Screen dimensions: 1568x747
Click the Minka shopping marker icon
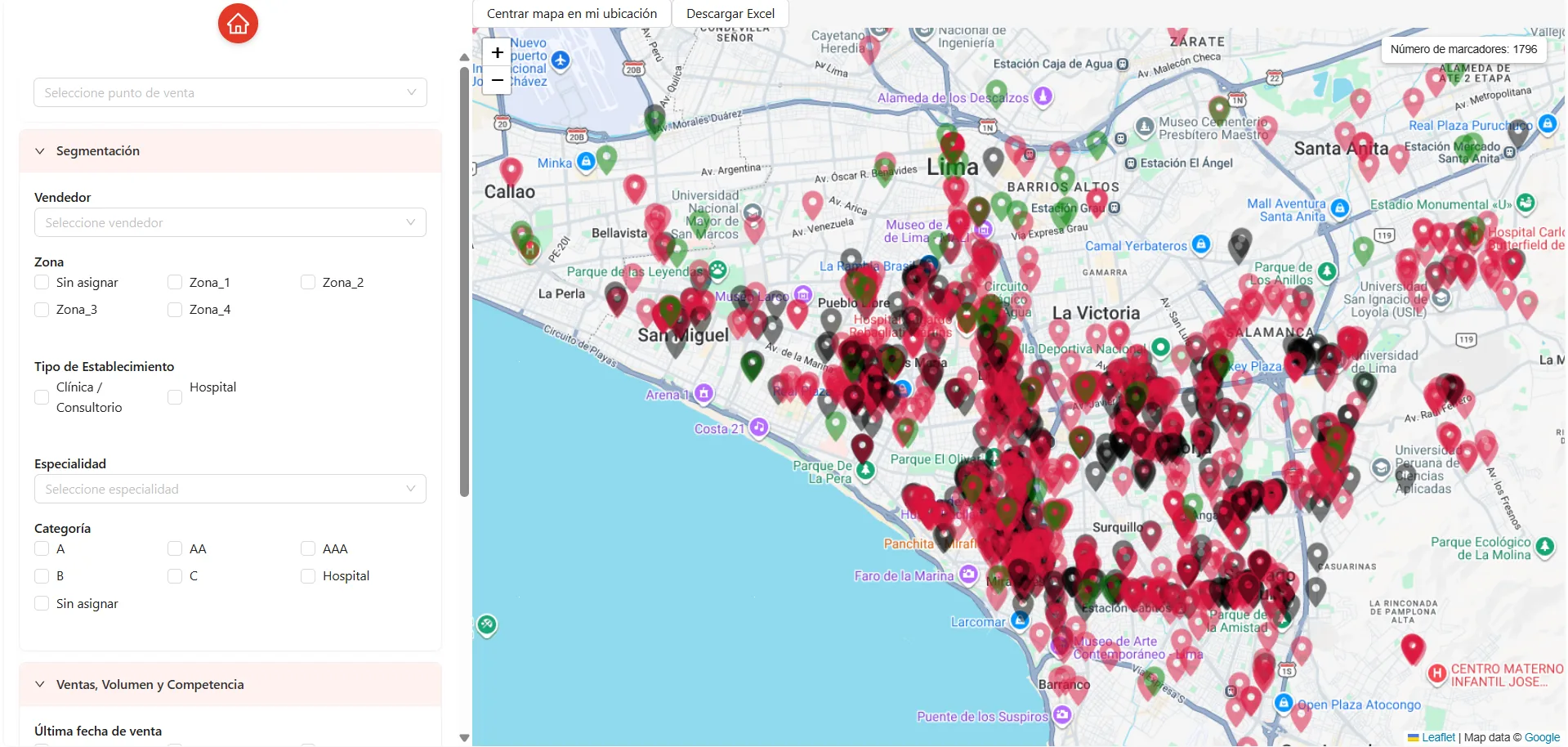coord(586,162)
